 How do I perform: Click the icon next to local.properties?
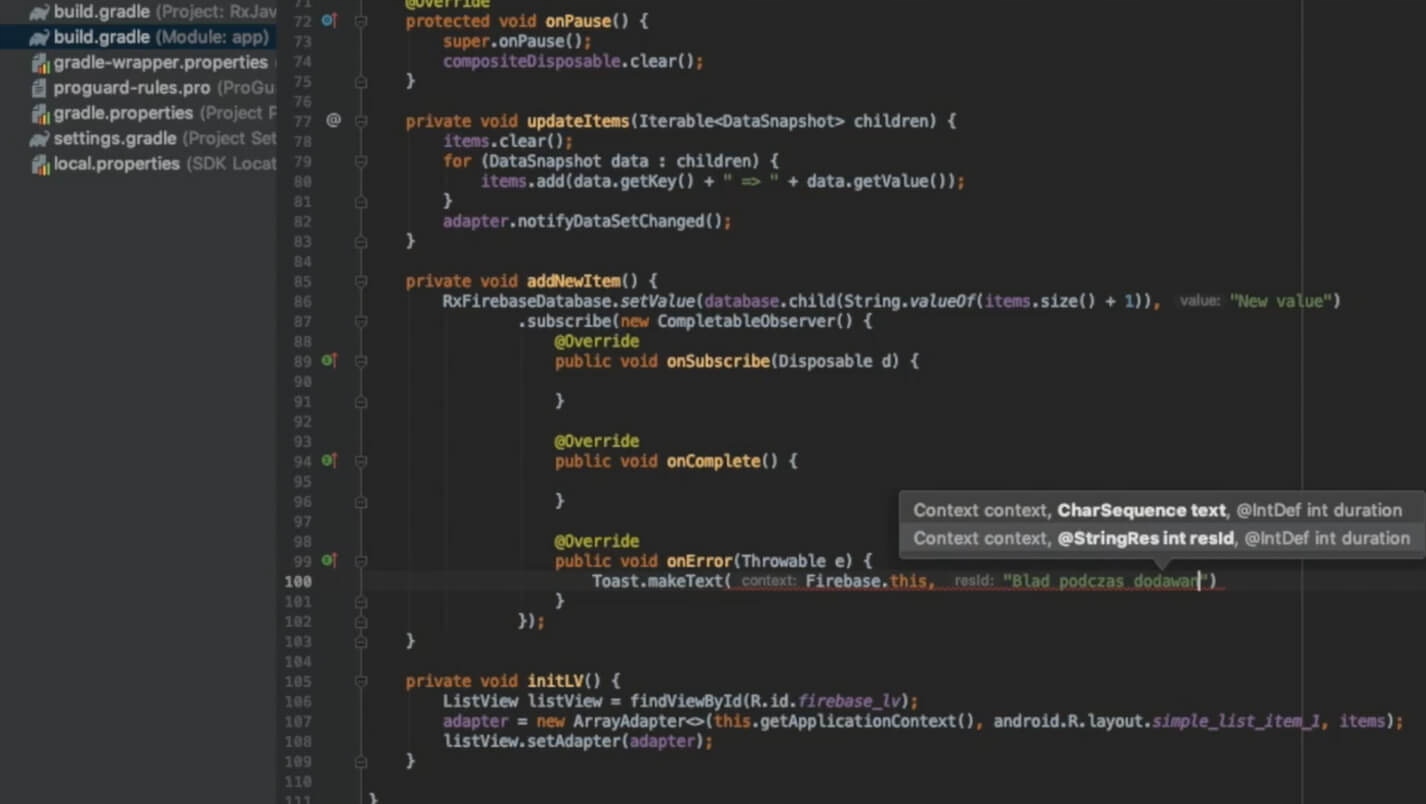pyautogui.click(x=40, y=165)
